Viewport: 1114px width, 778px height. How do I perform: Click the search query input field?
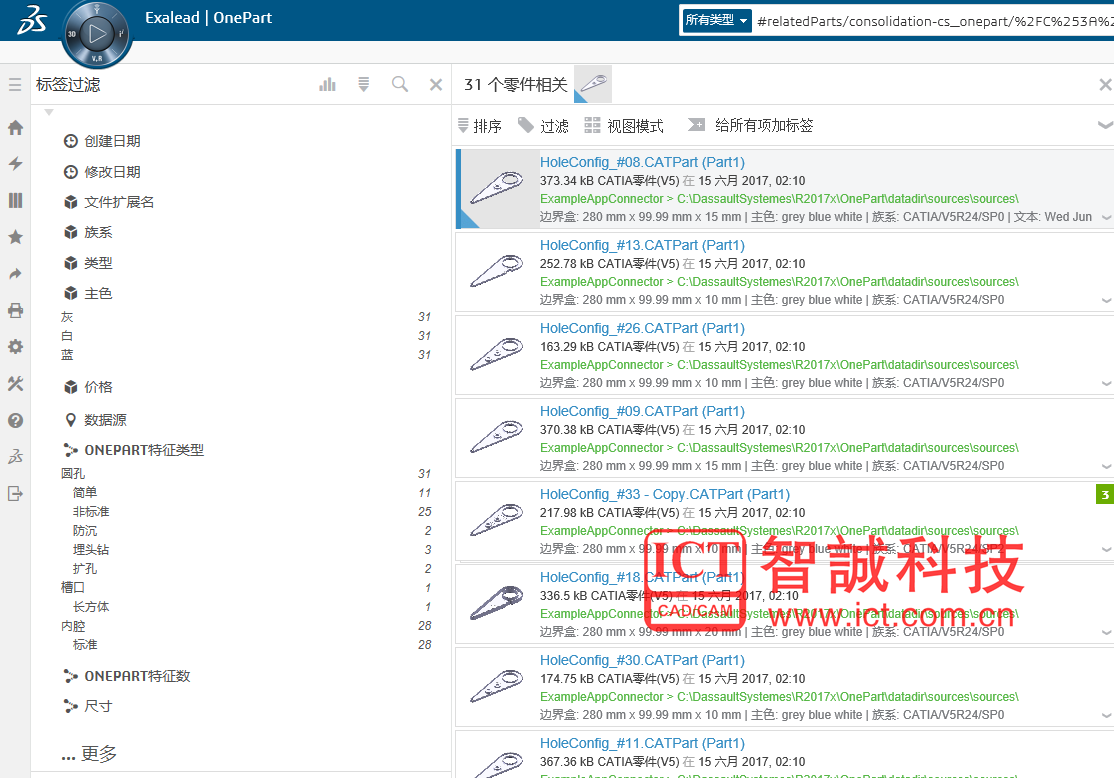click(933, 21)
